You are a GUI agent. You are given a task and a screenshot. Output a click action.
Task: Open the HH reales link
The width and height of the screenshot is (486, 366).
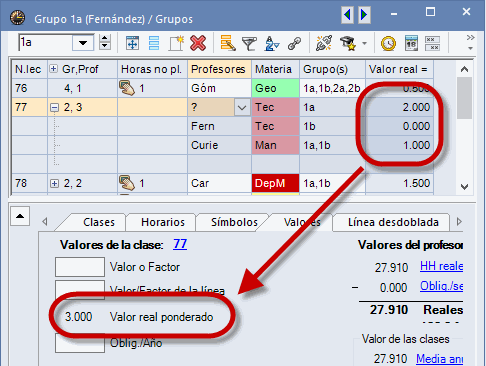[x=441, y=266]
